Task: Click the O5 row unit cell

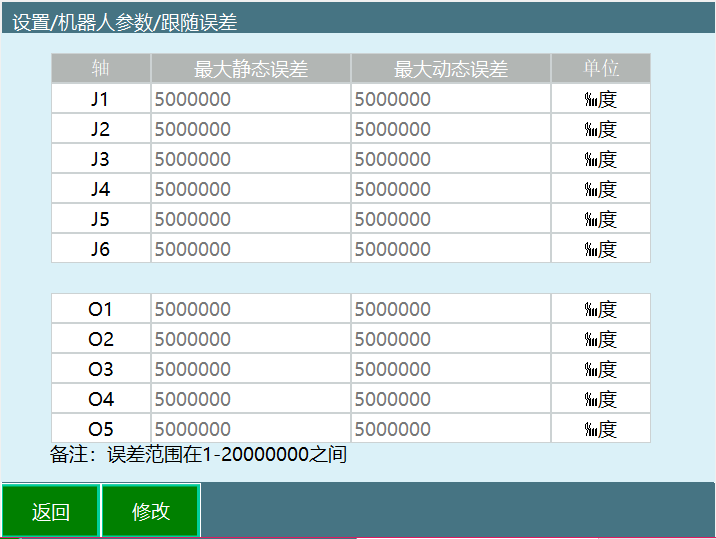Action: coord(600,429)
